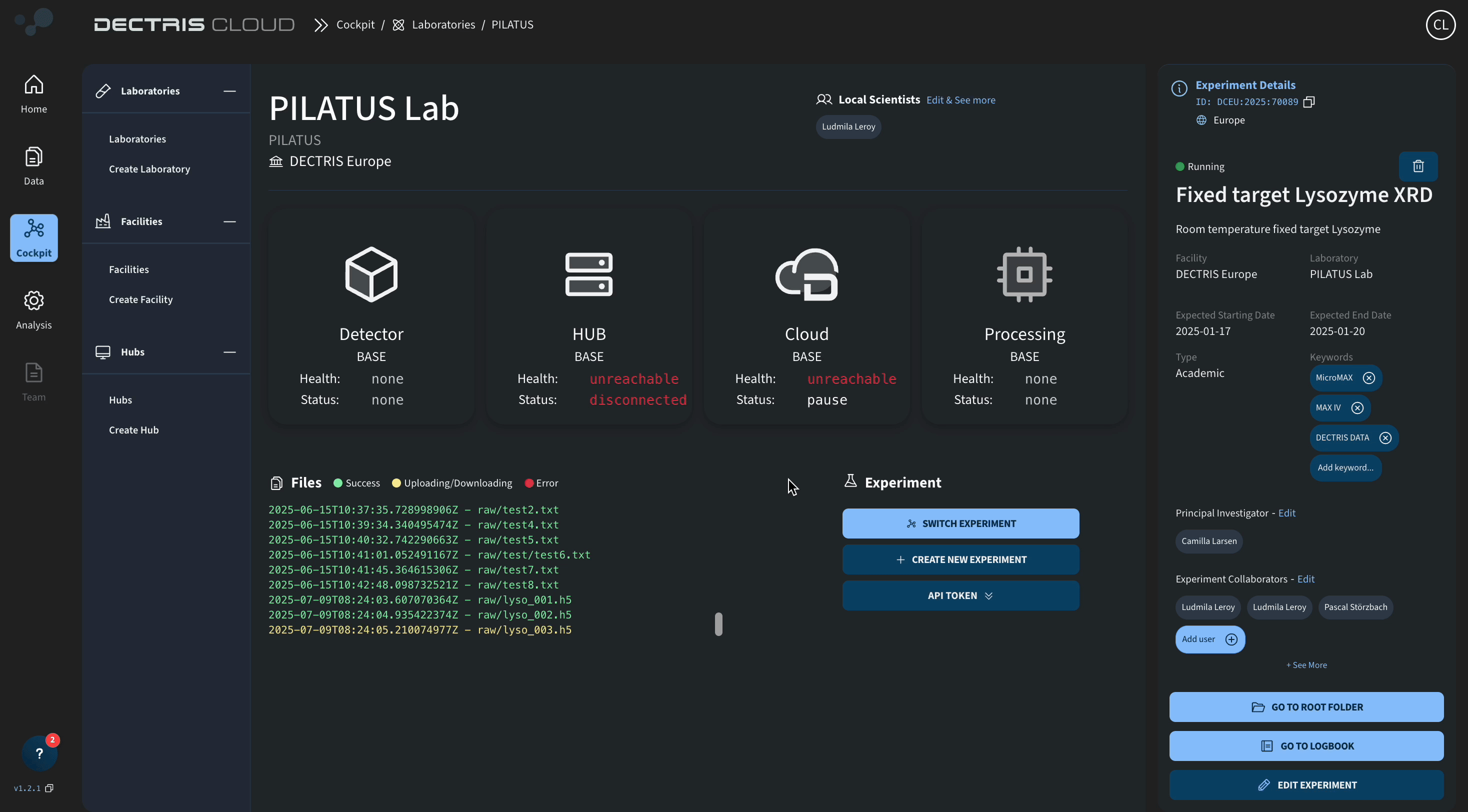The image size is (1468, 812).
Task: Click file entry raw/lyso_003.h5
Action: pyautogui.click(x=420, y=629)
